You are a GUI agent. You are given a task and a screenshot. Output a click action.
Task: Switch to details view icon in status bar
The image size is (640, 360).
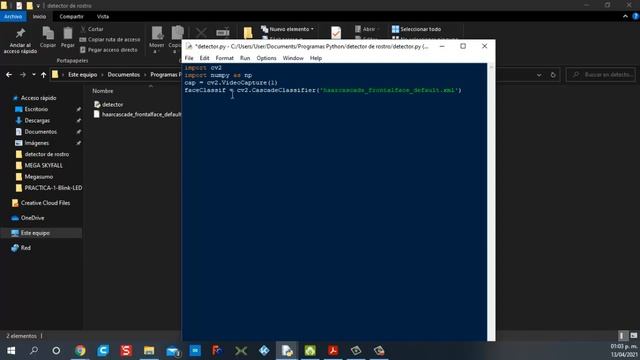click(622, 336)
